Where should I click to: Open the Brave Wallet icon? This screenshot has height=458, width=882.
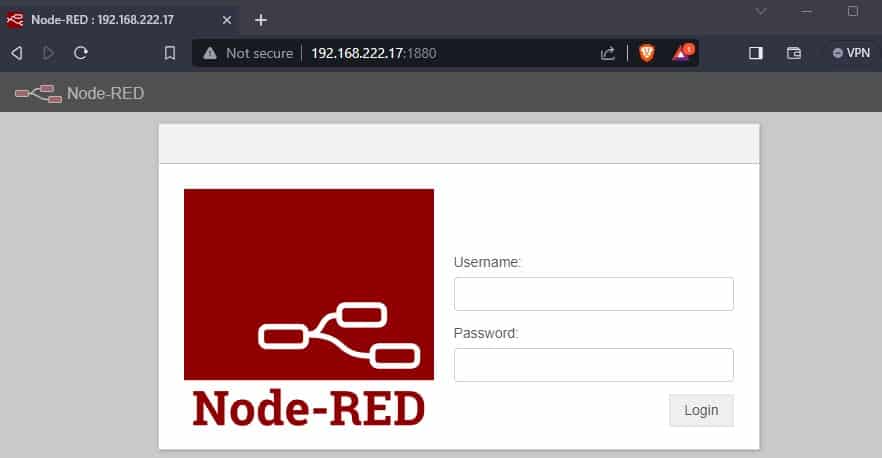pos(794,53)
